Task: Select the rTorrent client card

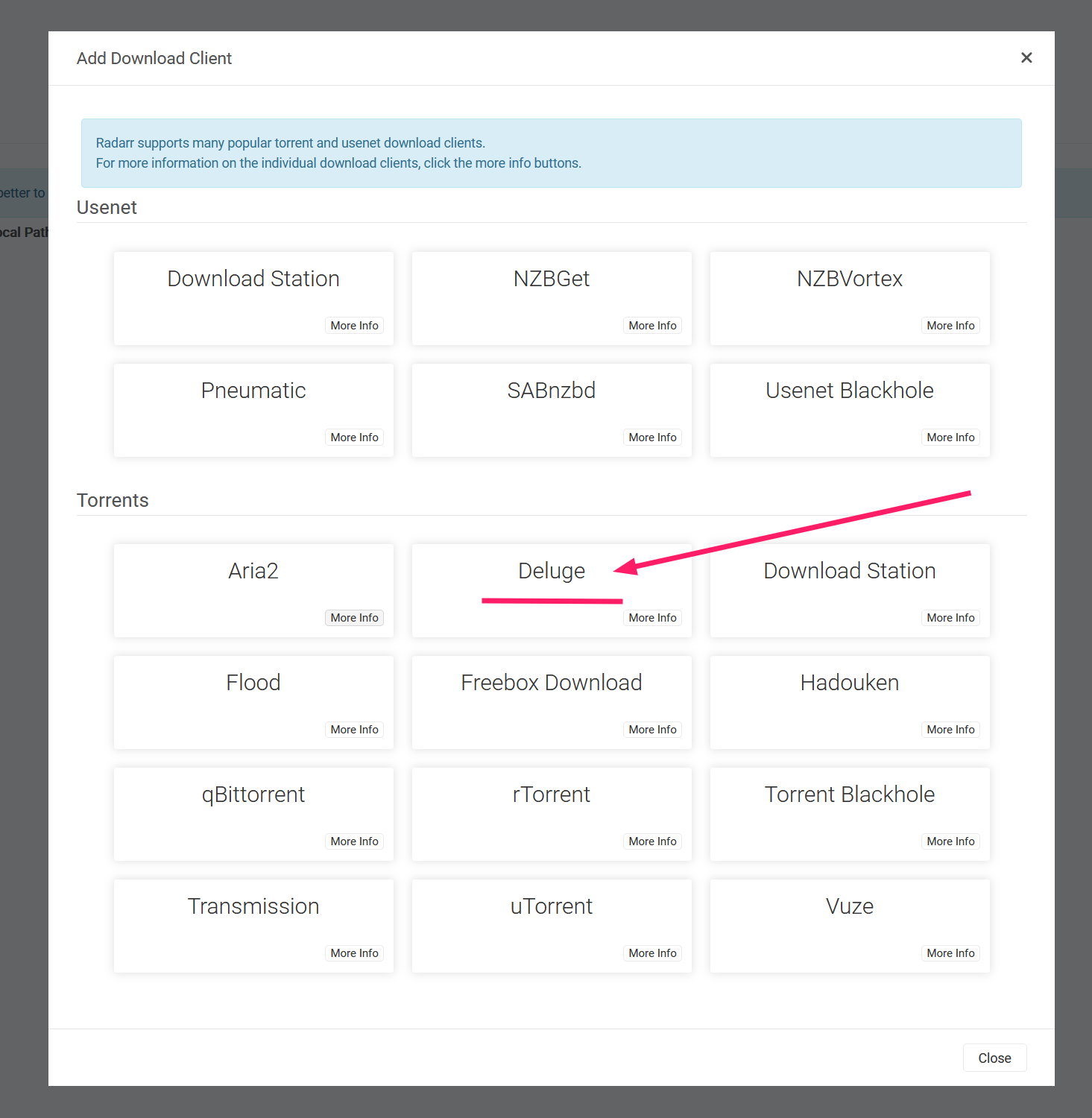Action: click(x=551, y=796)
